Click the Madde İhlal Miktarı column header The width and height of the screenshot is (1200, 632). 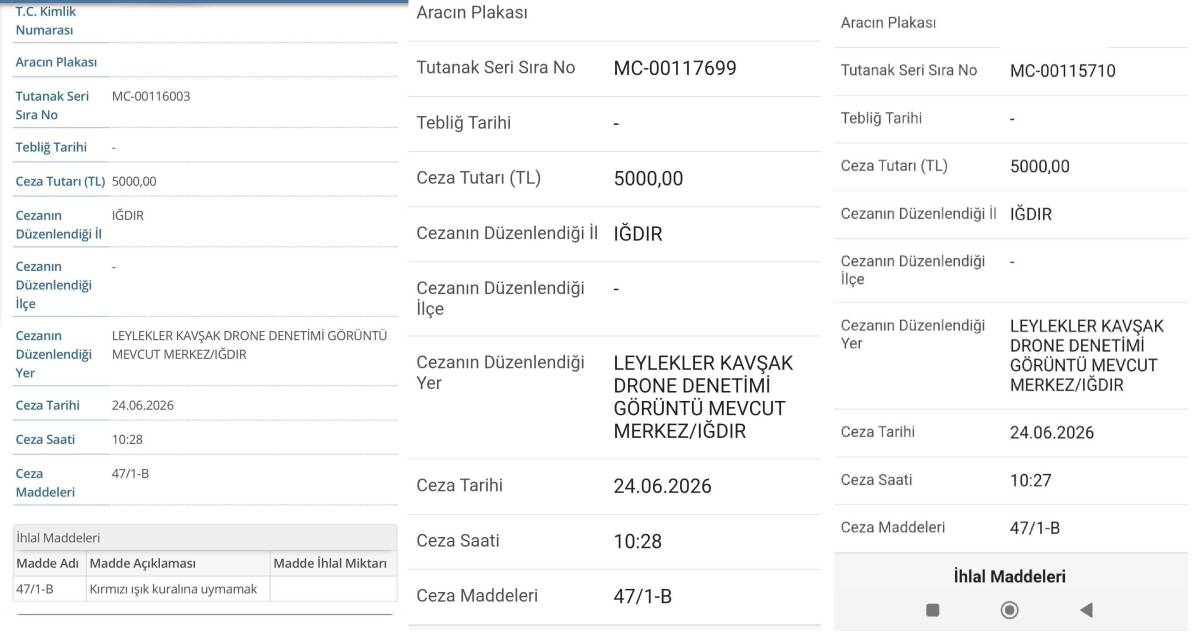click(330, 564)
